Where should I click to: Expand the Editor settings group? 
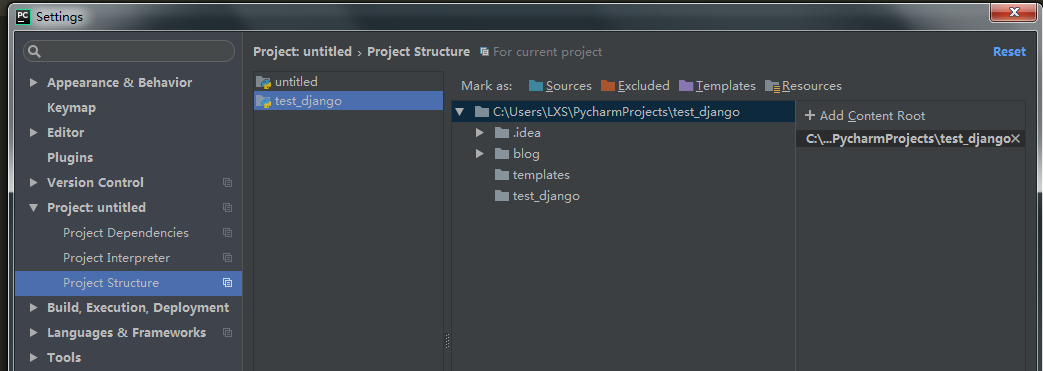click(33, 133)
